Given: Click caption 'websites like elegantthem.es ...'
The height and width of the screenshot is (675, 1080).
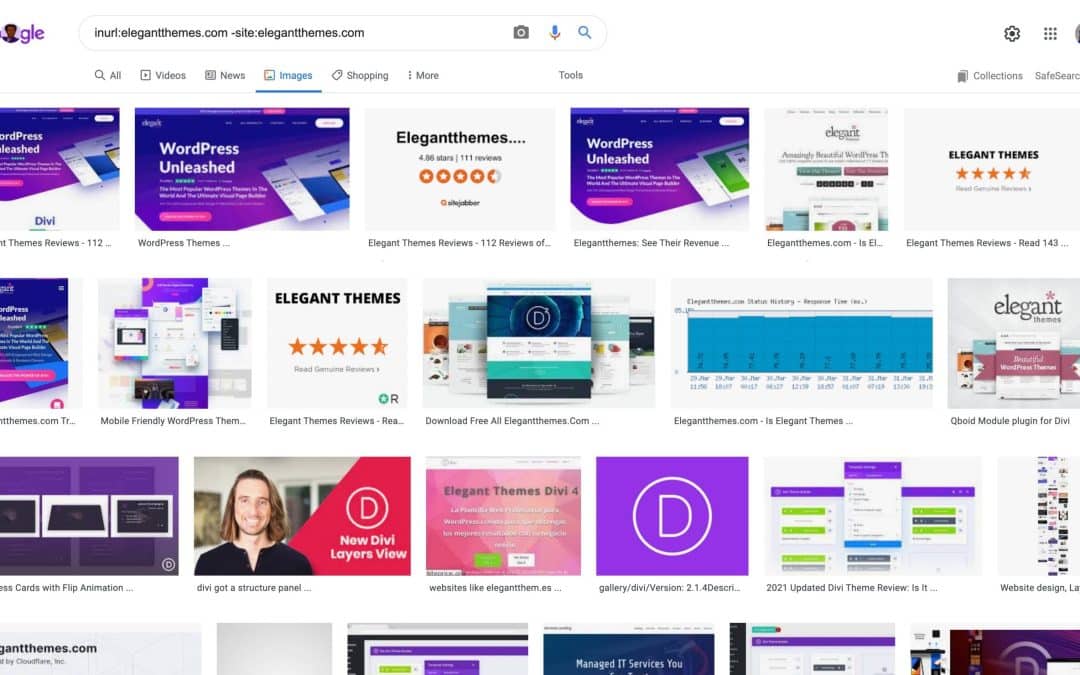Looking at the screenshot, I should click(495, 588).
